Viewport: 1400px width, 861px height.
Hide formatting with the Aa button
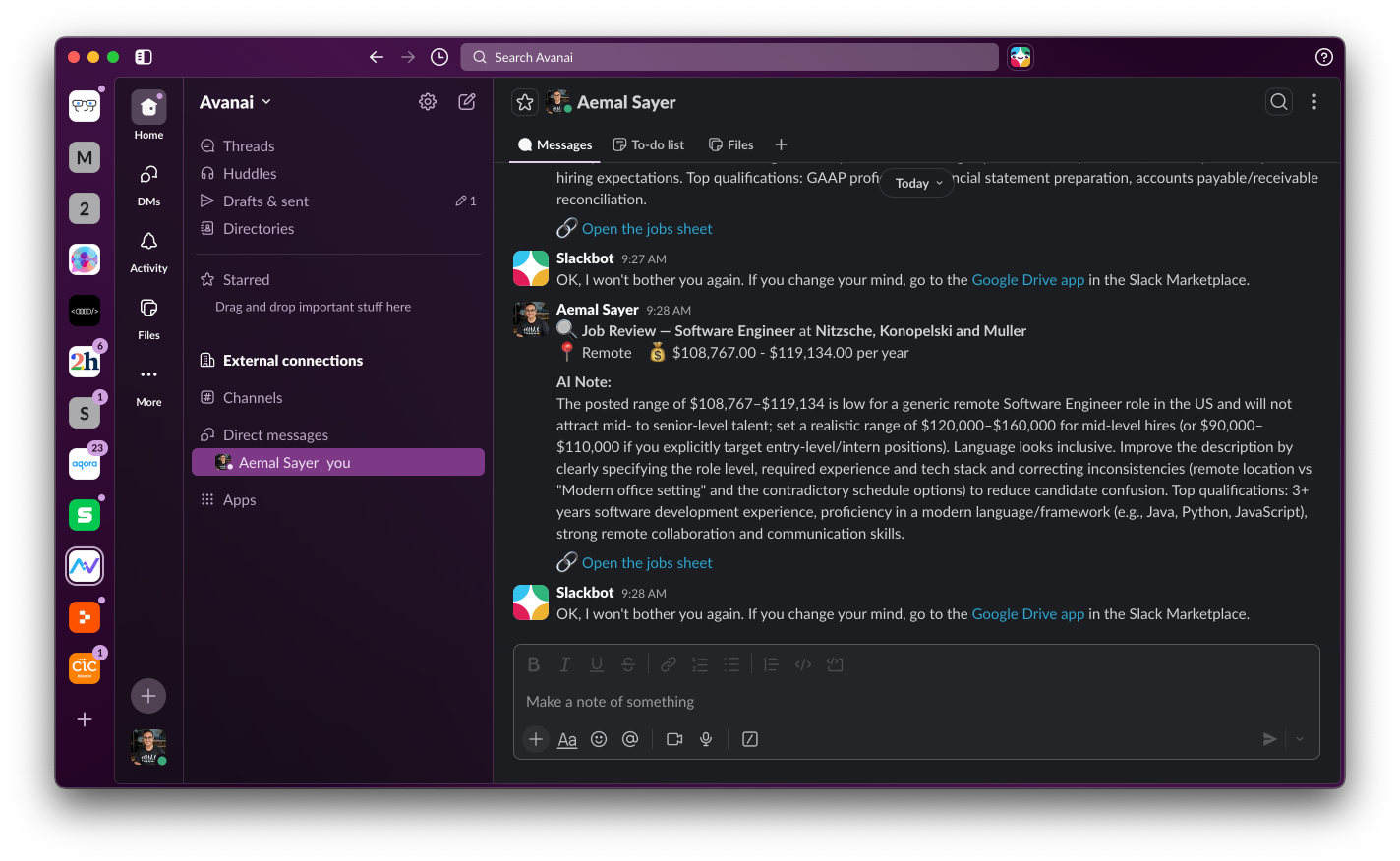(567, 739)
